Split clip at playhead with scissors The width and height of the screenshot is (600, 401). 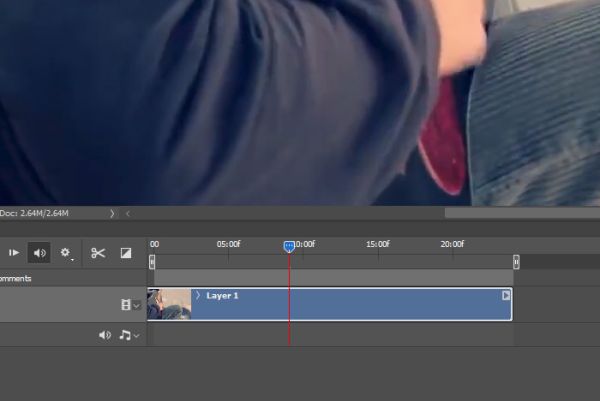(x=98, y=253)
